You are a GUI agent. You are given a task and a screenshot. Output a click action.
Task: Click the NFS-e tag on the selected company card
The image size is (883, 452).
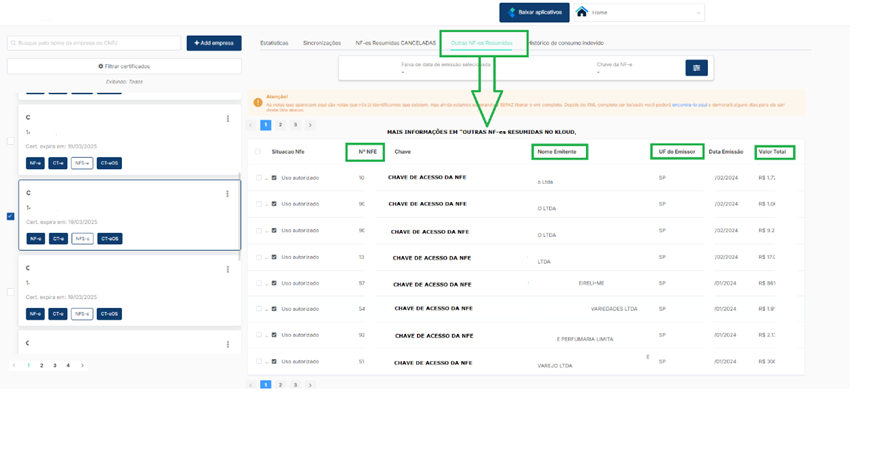[x=82, y=239]
